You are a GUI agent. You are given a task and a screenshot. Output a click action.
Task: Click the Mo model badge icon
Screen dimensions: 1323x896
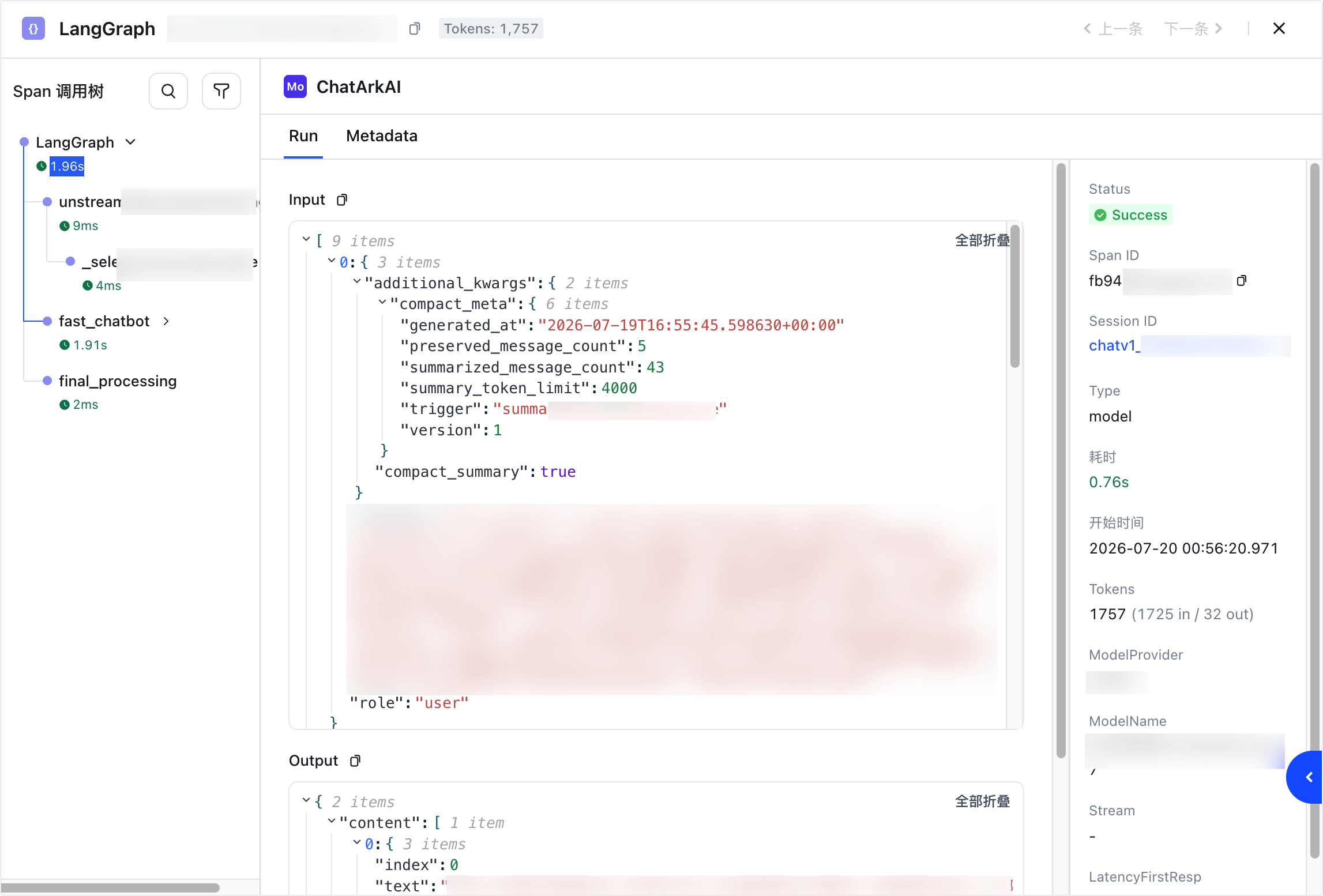coord(295,87)
